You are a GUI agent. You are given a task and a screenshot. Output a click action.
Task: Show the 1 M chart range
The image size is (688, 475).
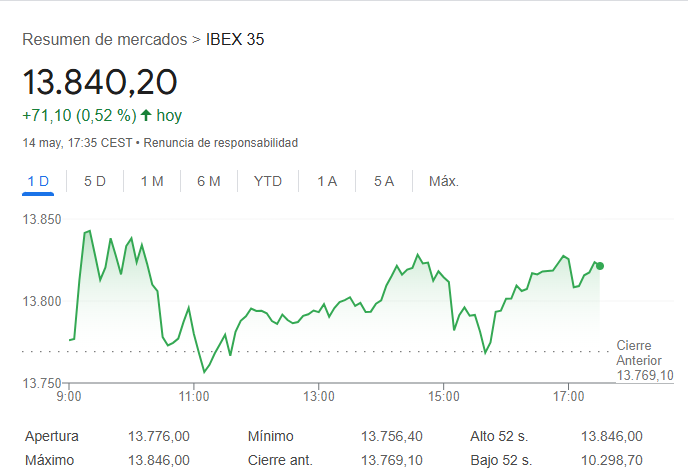(152, 181)
